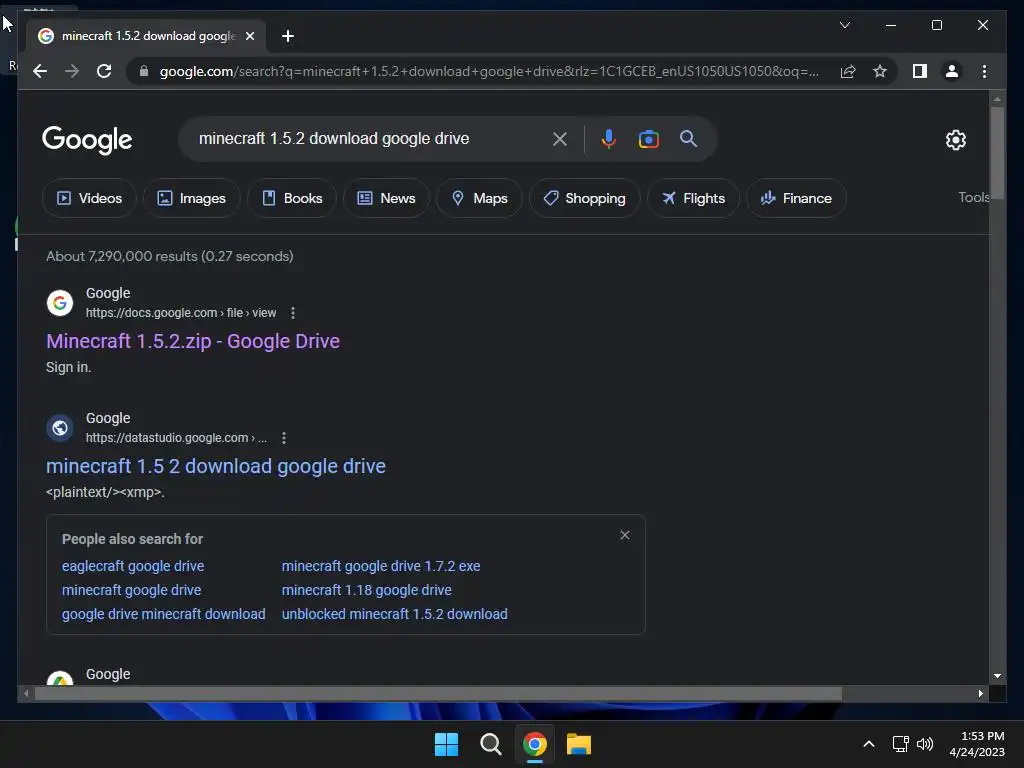Click the Chrome taskbar icon
This screenshot has height=768, width=1024.
click(534, 744)
